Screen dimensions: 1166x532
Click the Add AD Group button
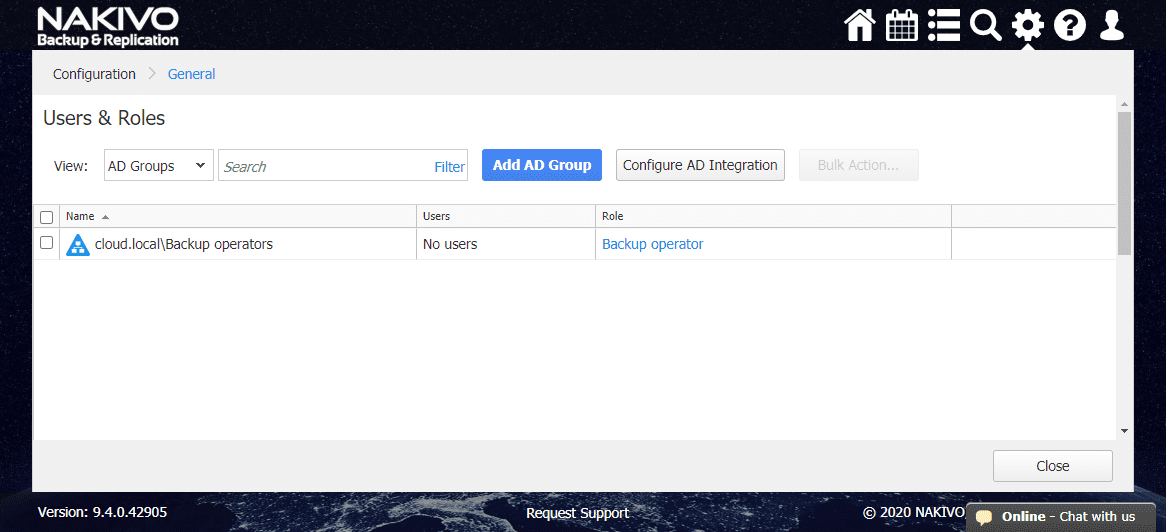(541, 165)
